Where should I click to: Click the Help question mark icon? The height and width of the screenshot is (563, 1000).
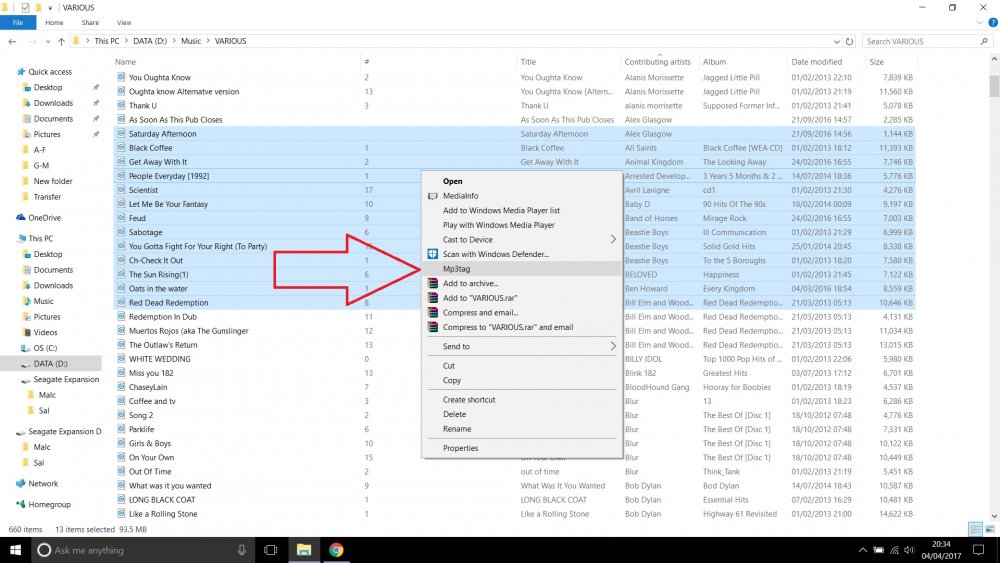click(993, 22)
